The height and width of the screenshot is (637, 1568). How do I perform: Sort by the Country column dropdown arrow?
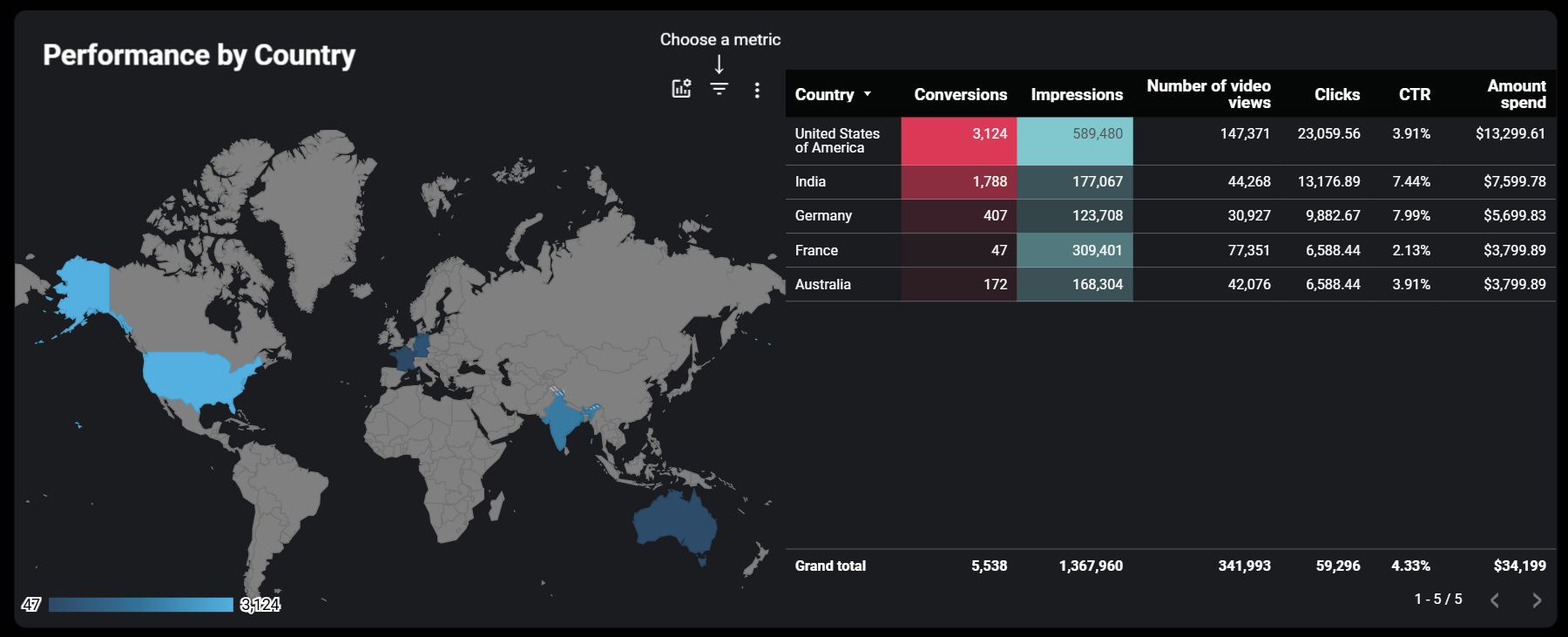click(x=867, y=94)
